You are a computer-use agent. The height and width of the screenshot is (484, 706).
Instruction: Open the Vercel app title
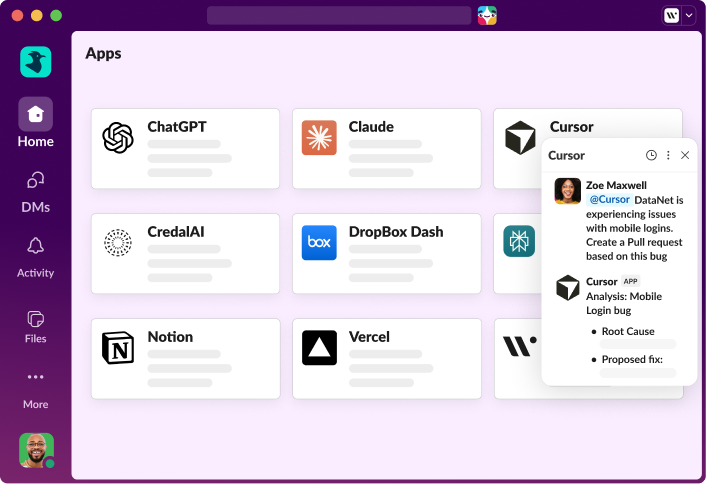[369, 337]
